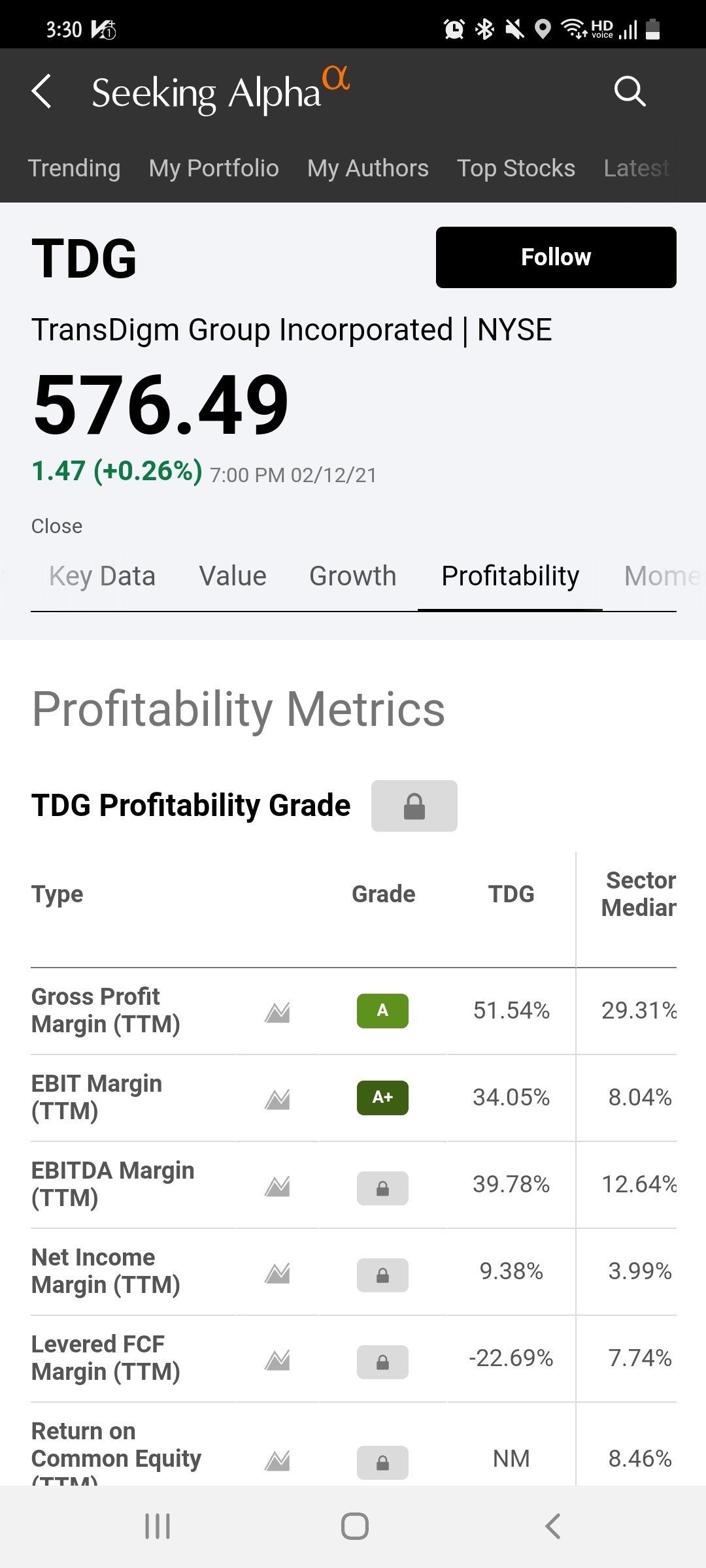This screenshot has width=706, height=1568.
Task: Switch to the Value tab
Action: click(x=233, y=576)
